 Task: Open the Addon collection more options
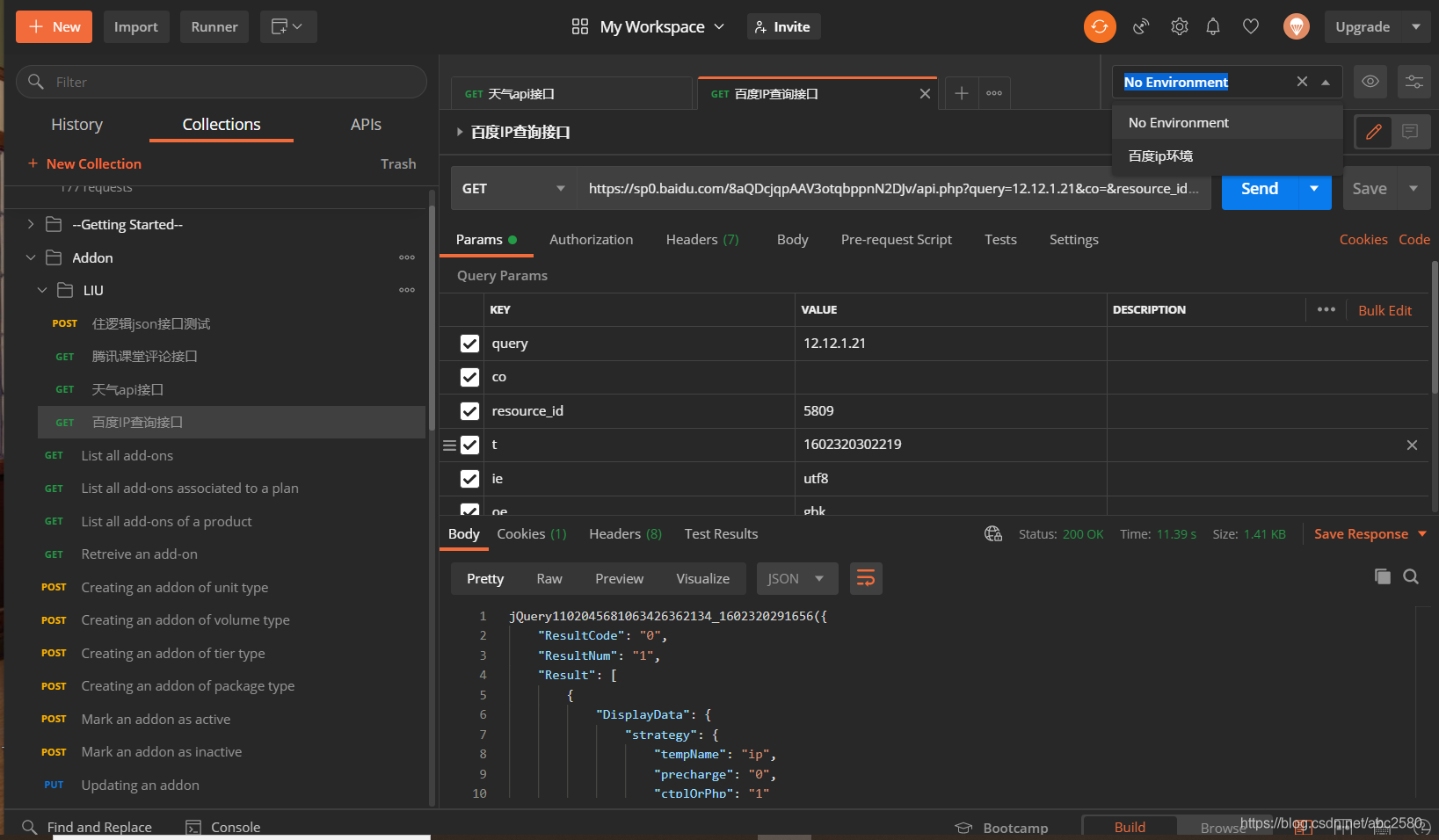tap(407, 257)
